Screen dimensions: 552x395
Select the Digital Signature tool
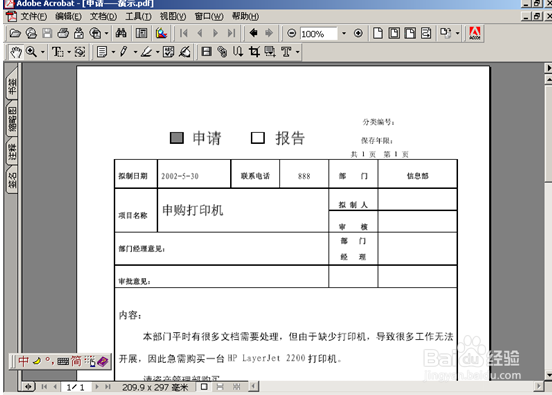coord(184,52)
